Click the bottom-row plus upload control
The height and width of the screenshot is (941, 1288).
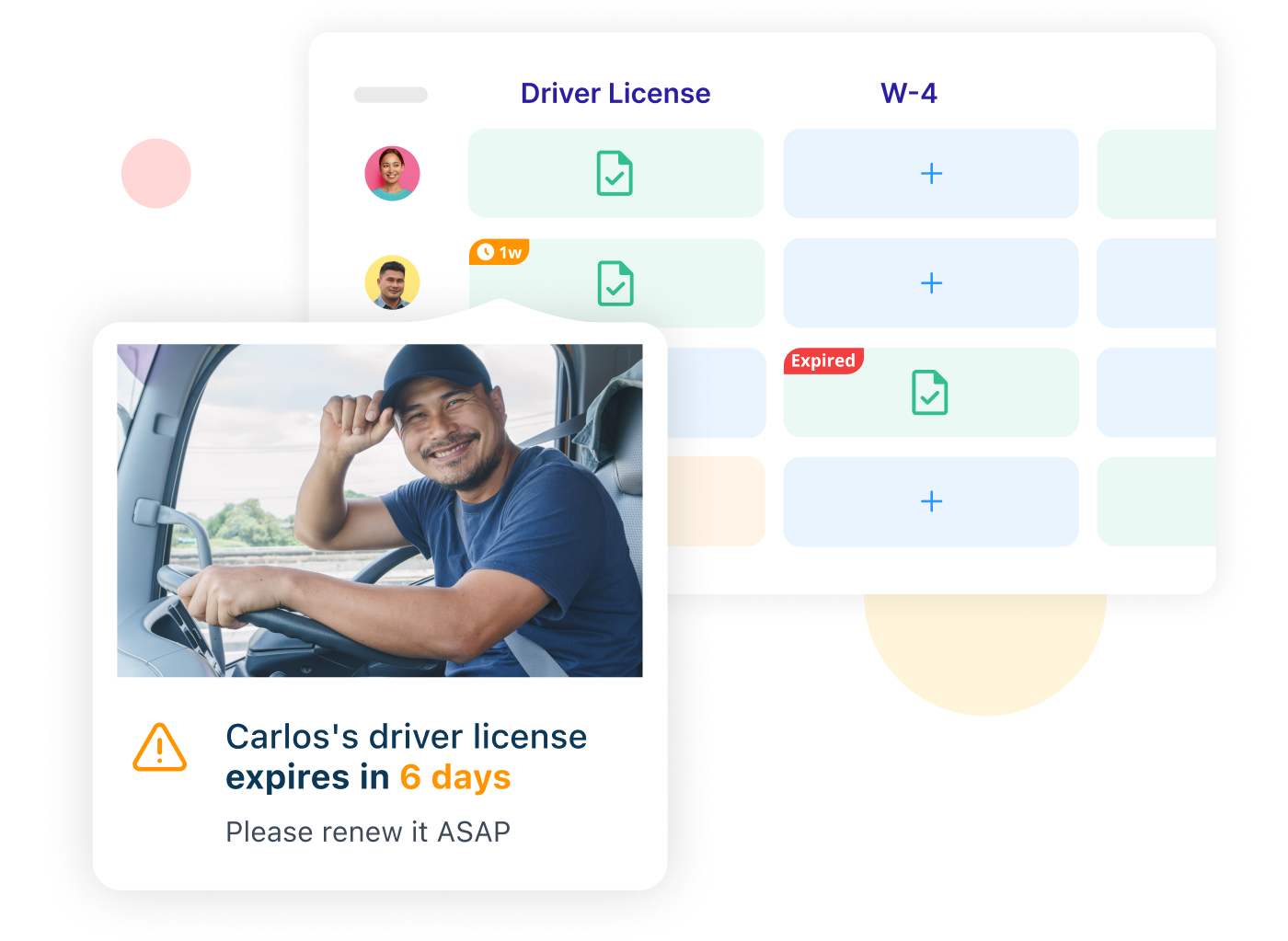tap(930, 501)
